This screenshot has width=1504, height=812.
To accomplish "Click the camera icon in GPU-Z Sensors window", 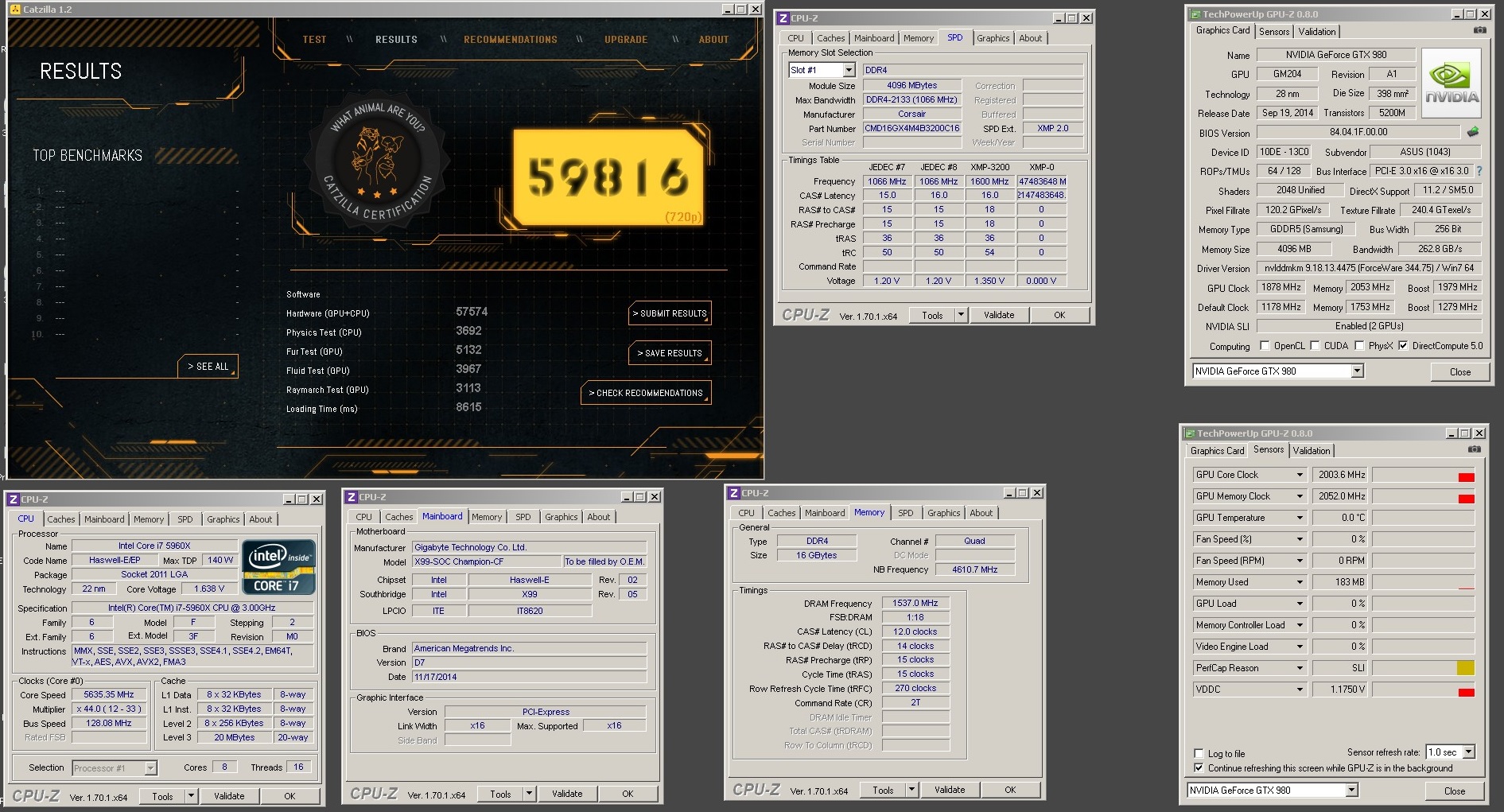I will (x=1474, y=449).
